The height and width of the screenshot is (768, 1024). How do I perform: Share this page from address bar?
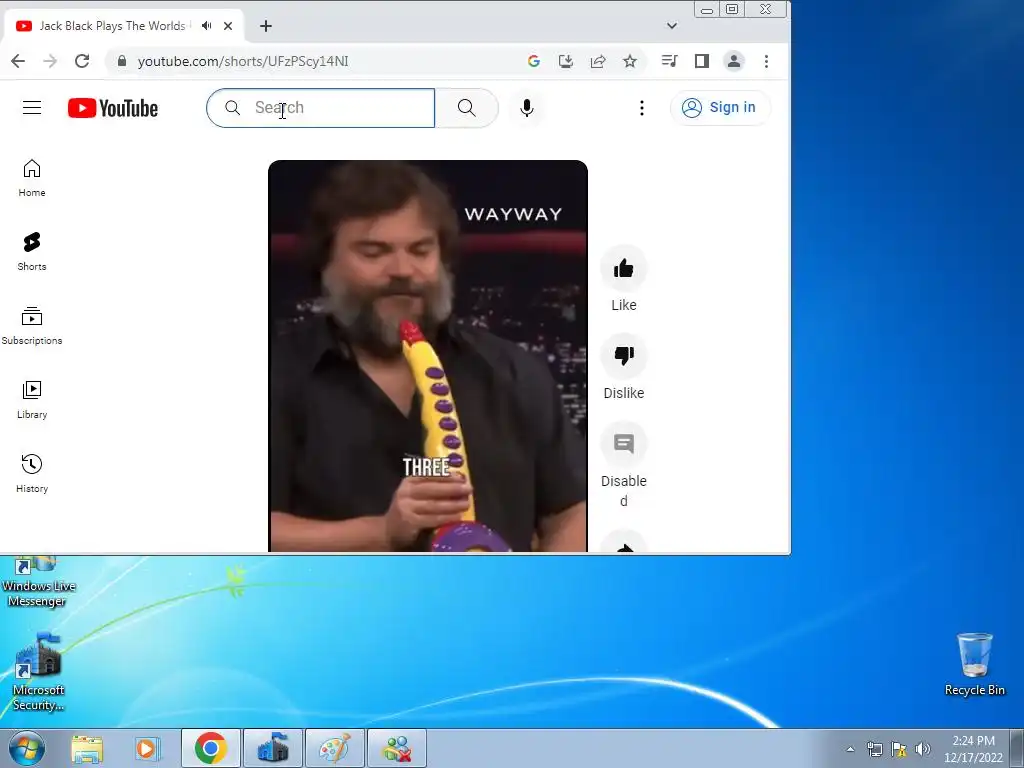(598, 61)
